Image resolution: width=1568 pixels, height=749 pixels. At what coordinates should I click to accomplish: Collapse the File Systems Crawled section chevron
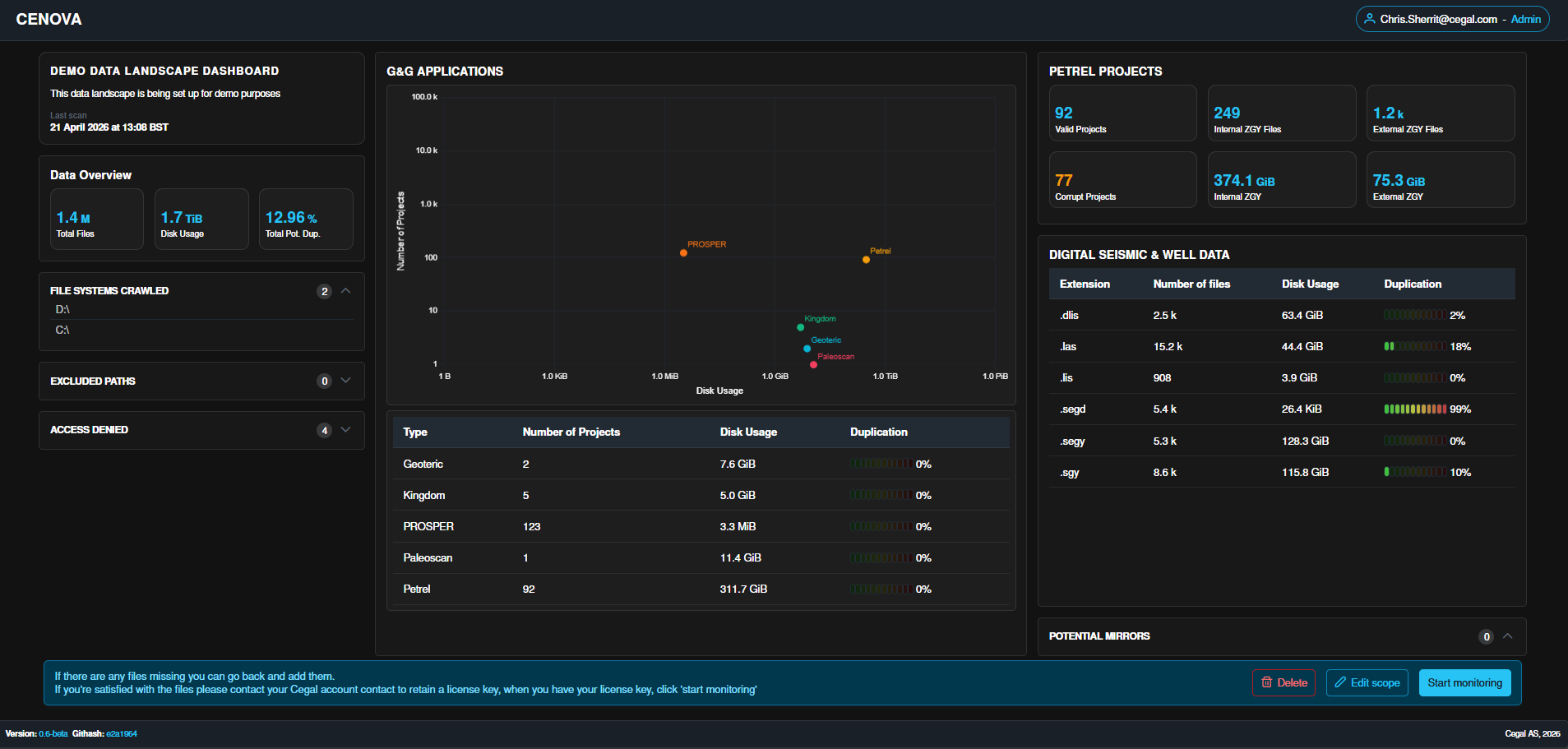coord(346,291)
